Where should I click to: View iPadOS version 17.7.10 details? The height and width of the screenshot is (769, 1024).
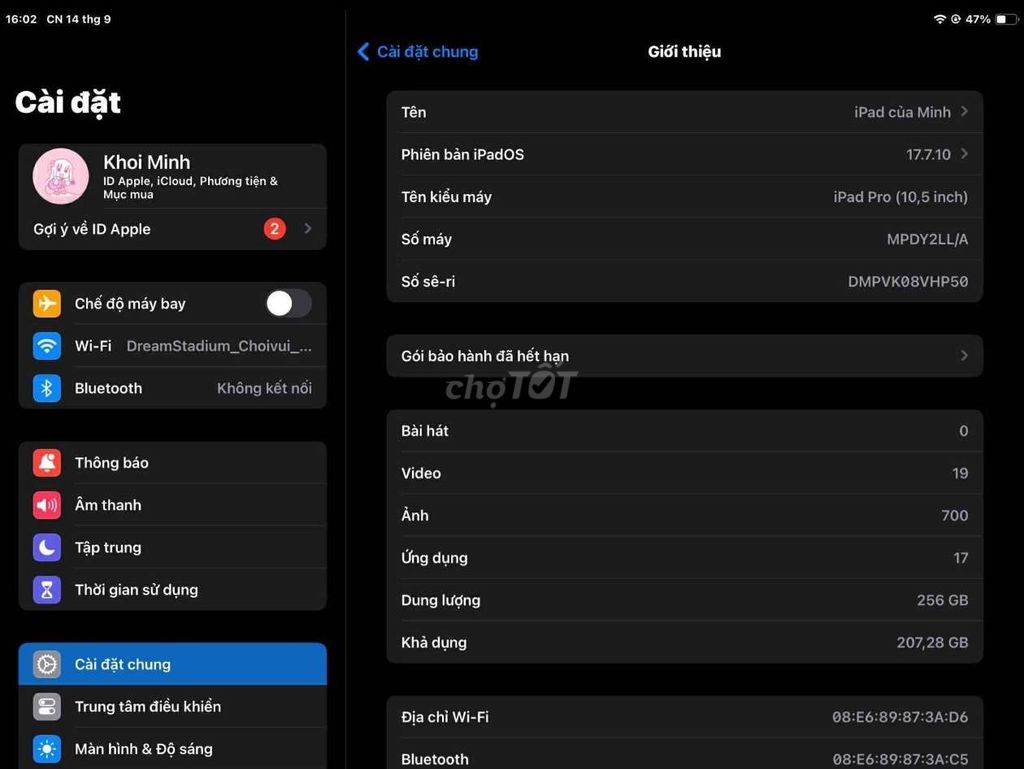click(x=684, y=154)
